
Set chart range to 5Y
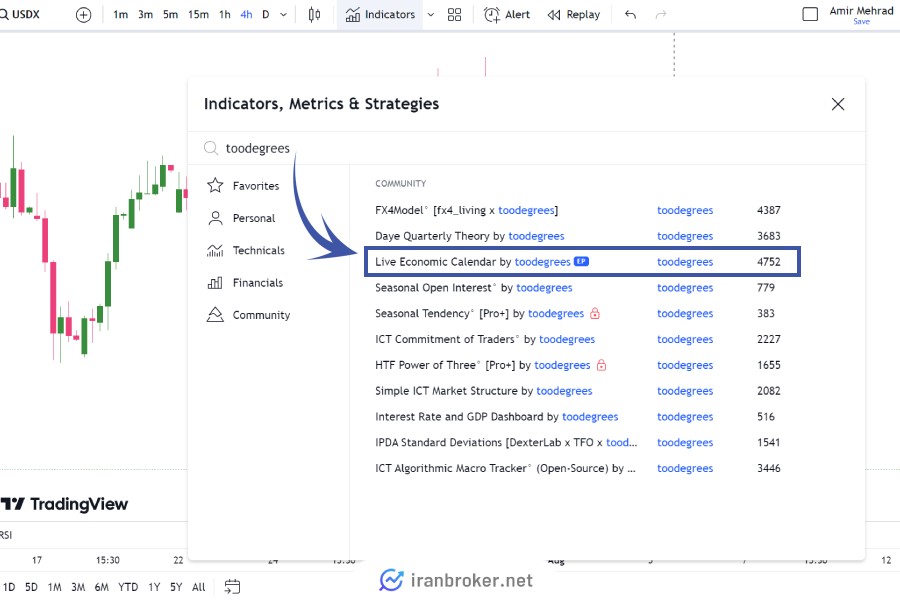[176, 587]
